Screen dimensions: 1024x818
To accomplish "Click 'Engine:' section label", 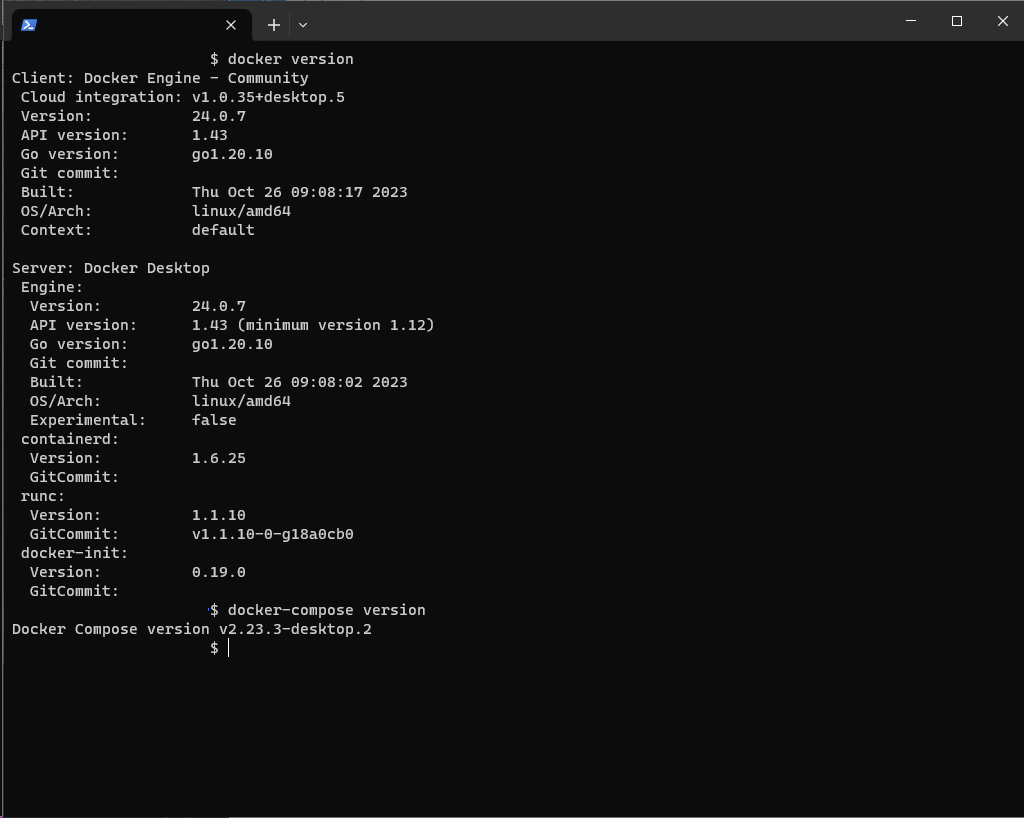I will [x=52, y=287].
